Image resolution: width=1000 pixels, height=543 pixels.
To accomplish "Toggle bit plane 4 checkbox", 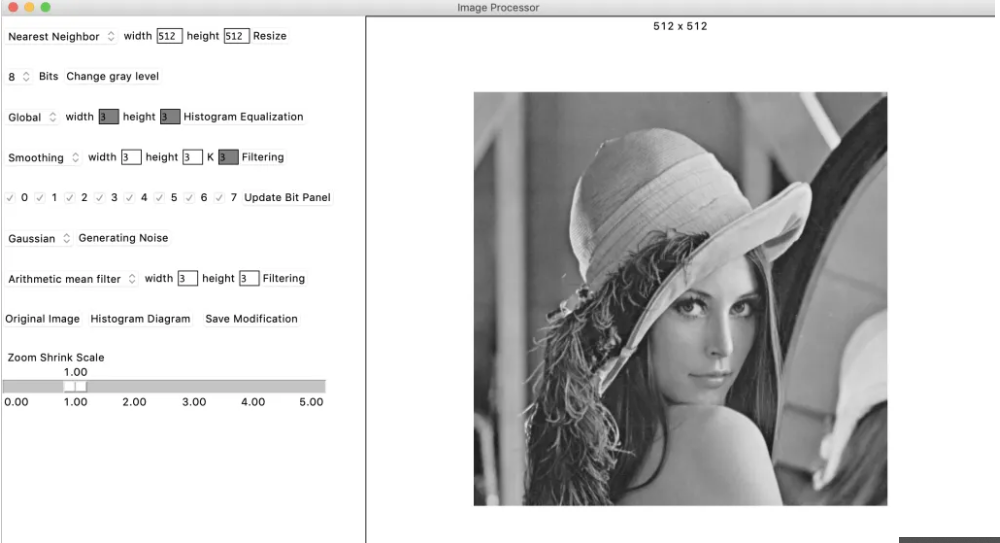I will pos(129,198).
